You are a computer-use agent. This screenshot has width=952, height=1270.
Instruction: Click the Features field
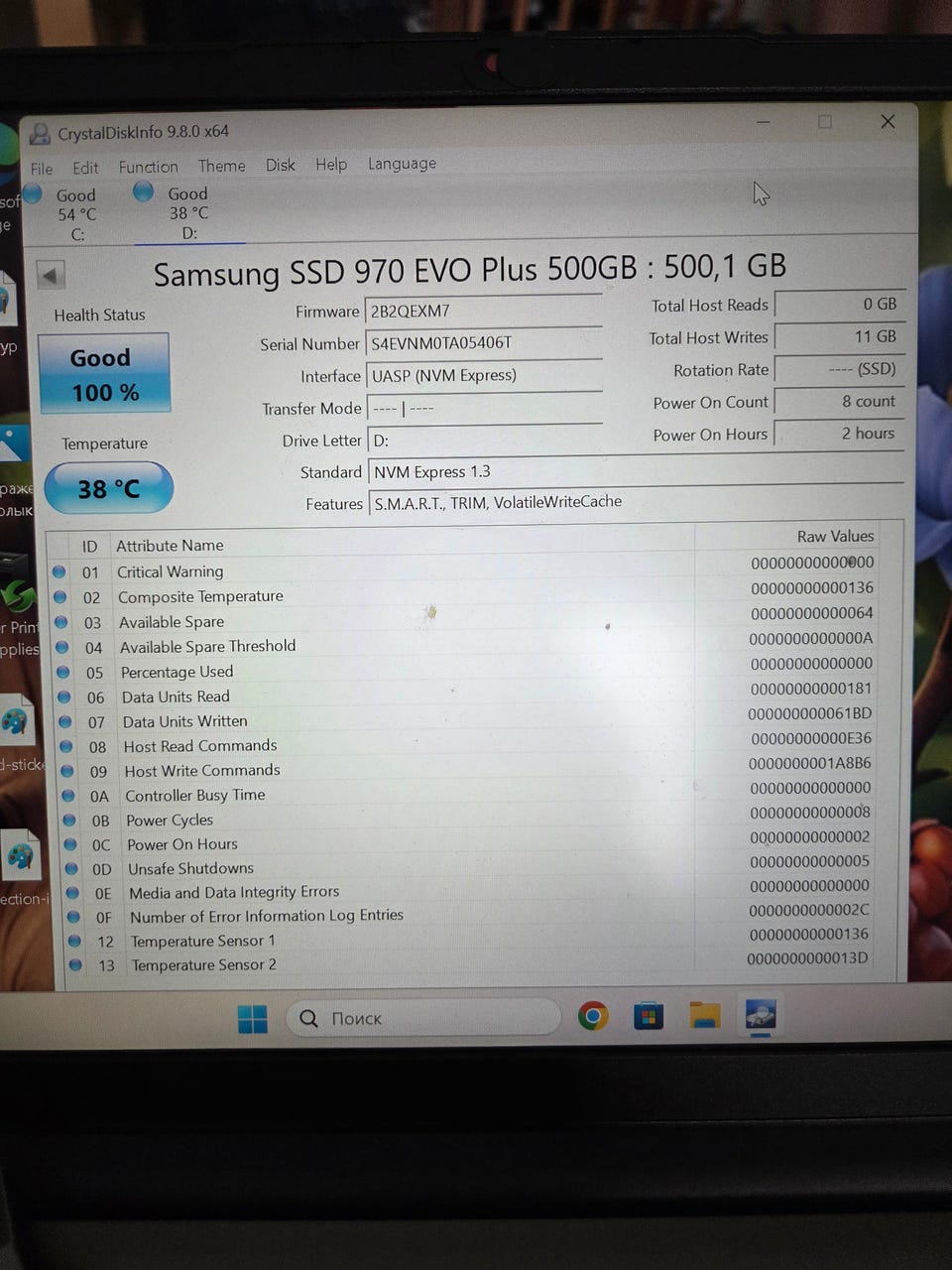point(636,502)
